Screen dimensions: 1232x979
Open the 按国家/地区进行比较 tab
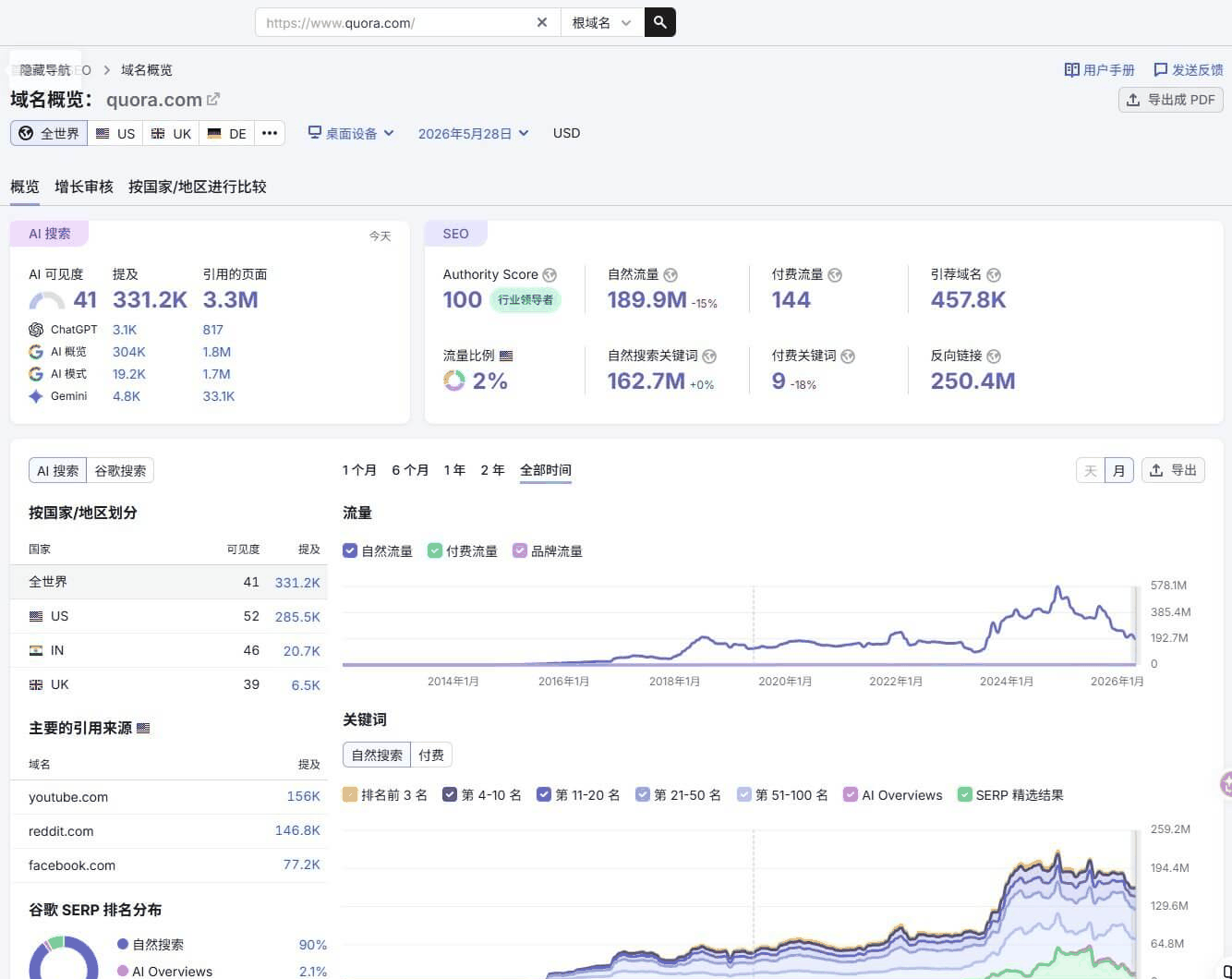tap(198, 187)
